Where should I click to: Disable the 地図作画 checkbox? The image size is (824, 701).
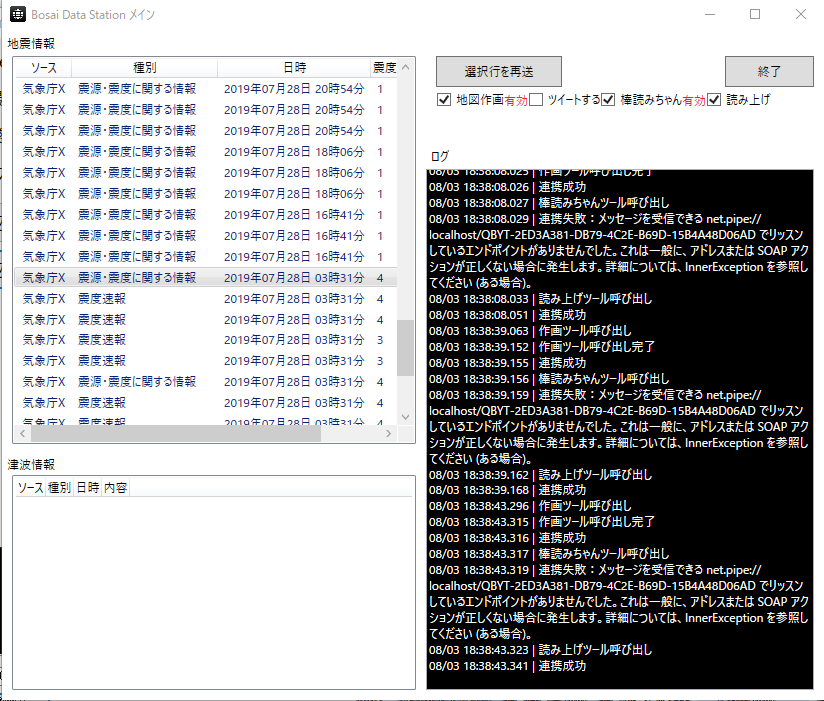click(x=444, y=100)
